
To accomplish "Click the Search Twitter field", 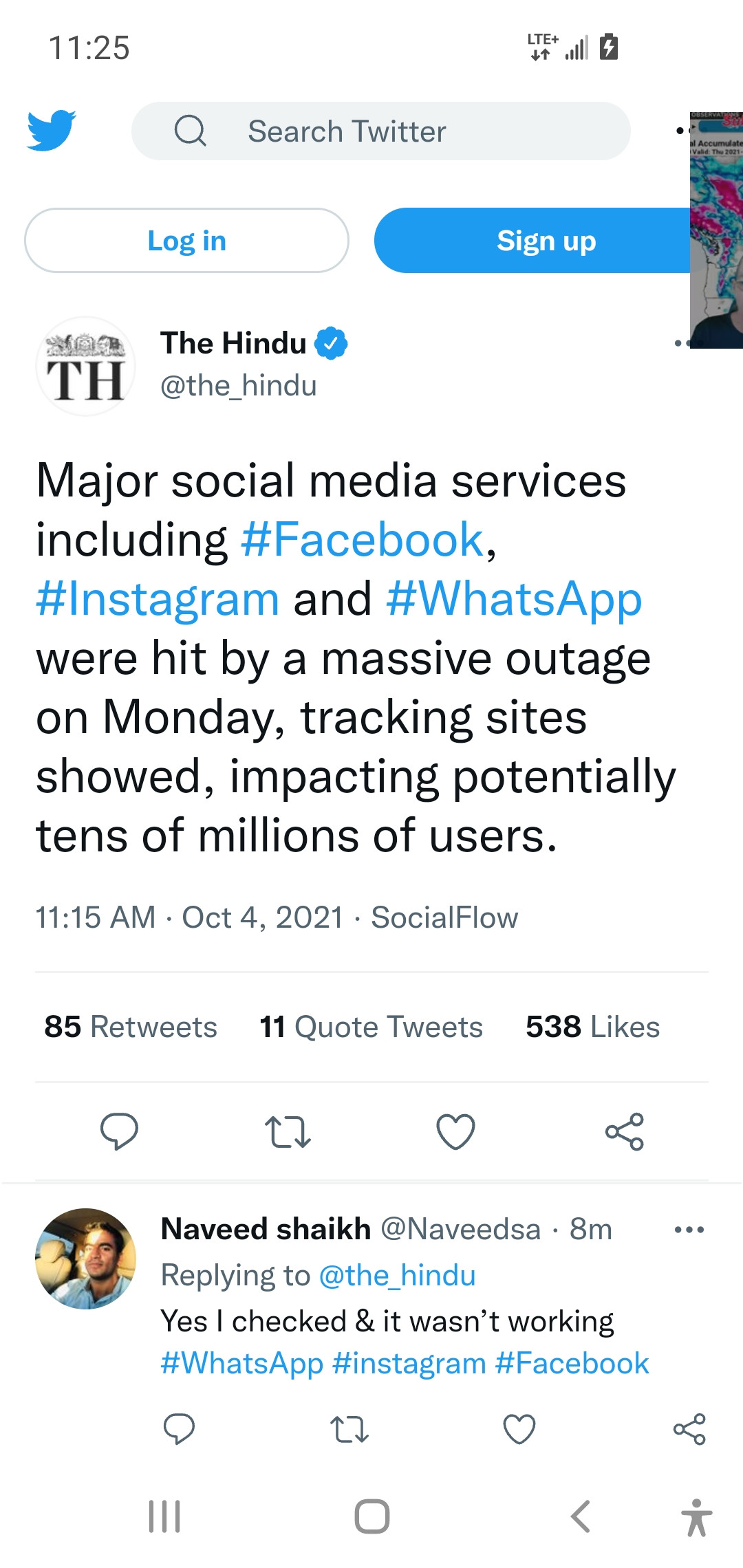I will click(x=380, y=131).
